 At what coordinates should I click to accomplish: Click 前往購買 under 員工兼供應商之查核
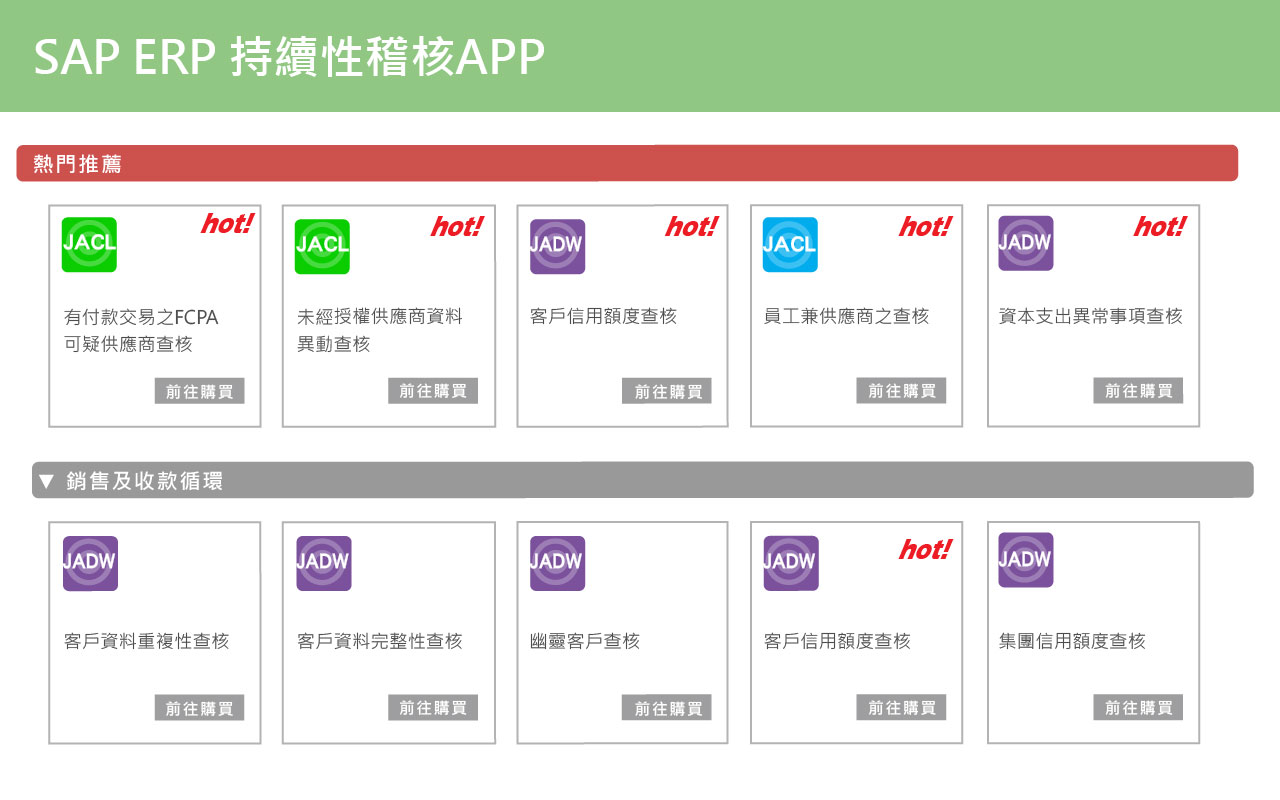point(901,391)
